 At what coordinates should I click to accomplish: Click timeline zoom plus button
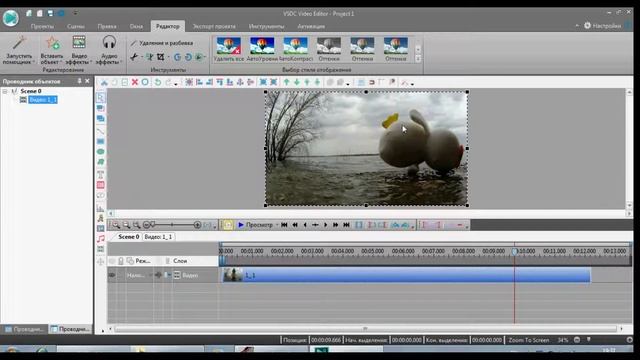pos(197,225)
